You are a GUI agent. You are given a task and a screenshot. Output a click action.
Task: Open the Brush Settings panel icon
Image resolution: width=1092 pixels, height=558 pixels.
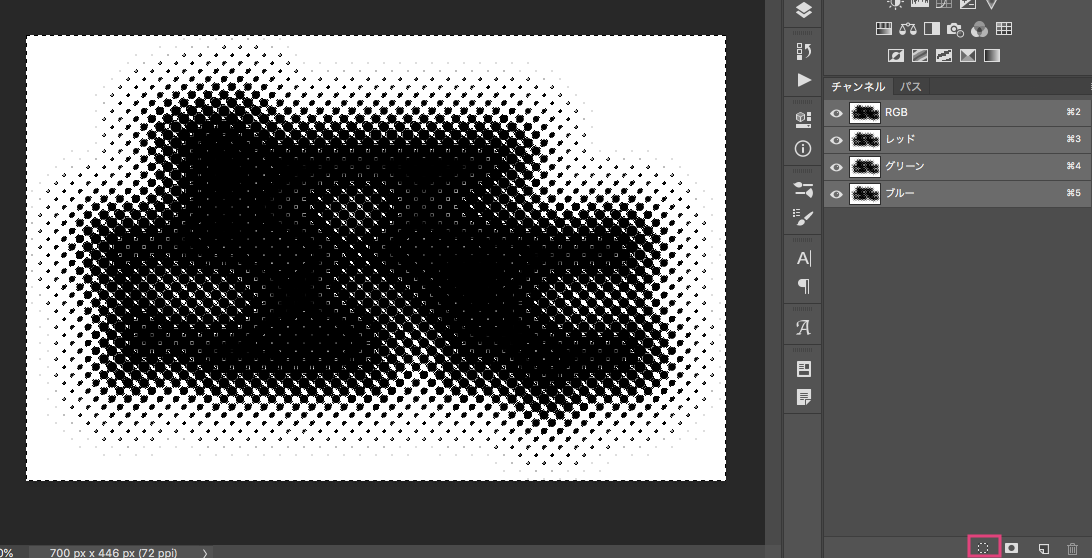[x=804, y=189]
